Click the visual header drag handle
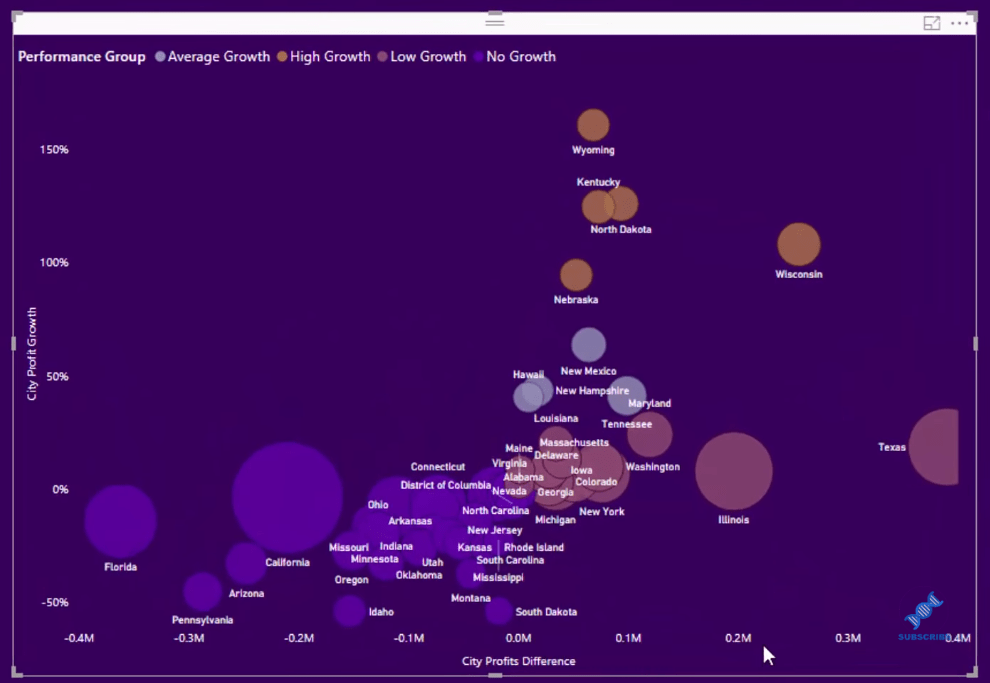The image size is (990, 683). [495, 22]
